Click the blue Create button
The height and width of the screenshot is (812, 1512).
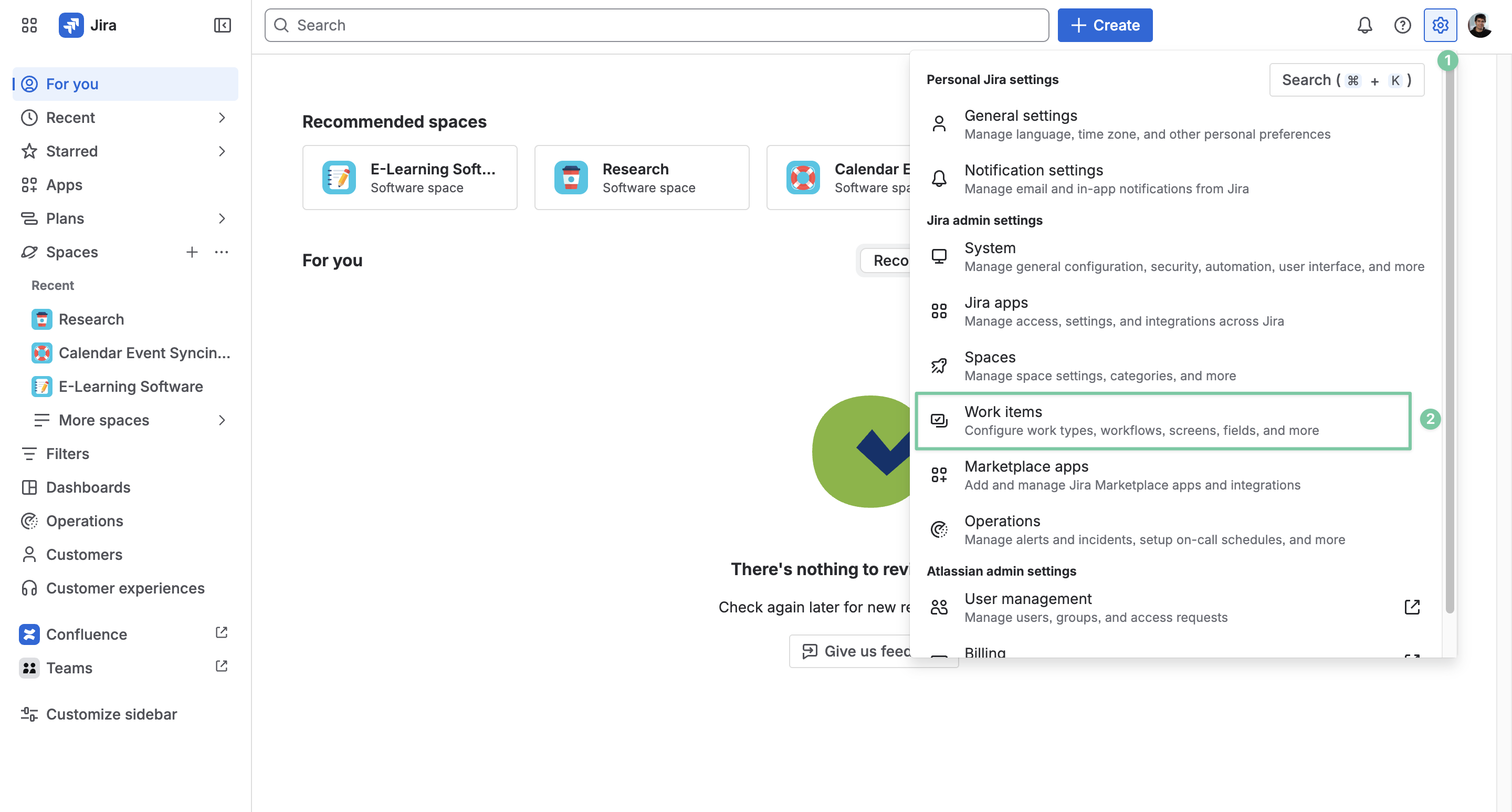pyautogui.click(x=1105, y=25)
